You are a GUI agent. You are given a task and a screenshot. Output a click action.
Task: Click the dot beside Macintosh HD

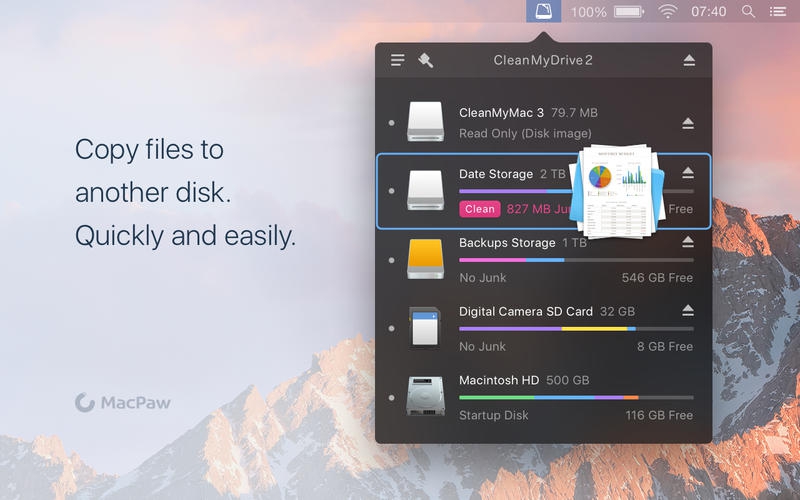click(x=391, y=397)
